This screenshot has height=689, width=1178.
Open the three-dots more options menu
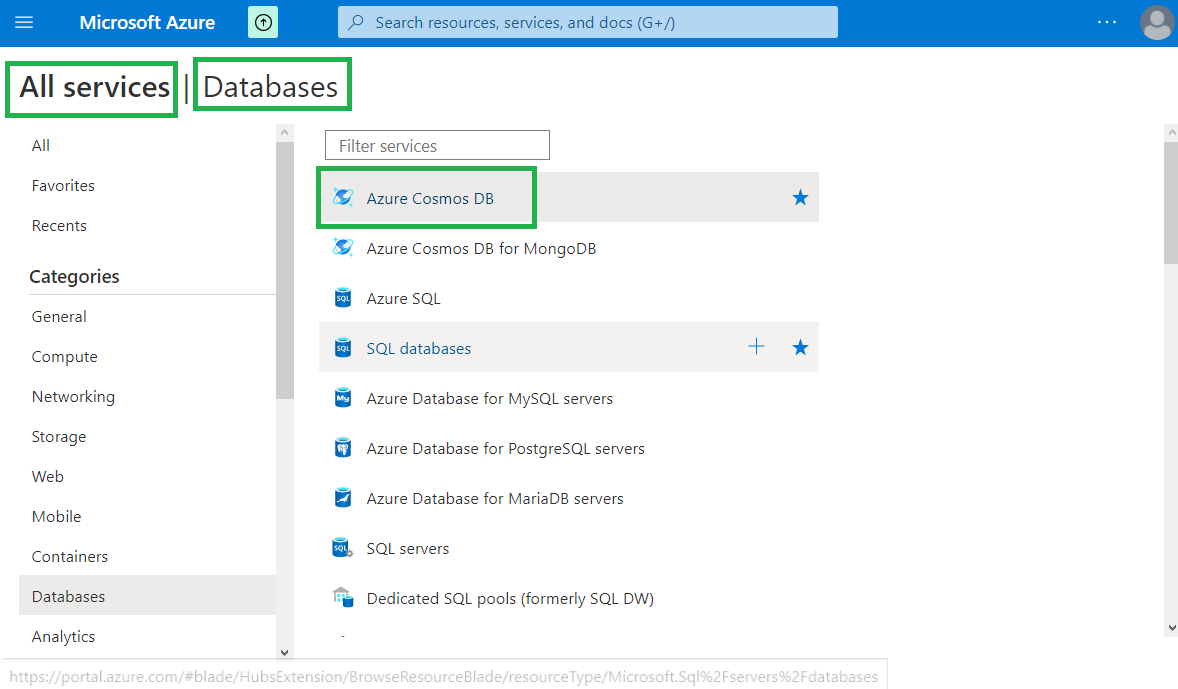(x=1107, y=23)
